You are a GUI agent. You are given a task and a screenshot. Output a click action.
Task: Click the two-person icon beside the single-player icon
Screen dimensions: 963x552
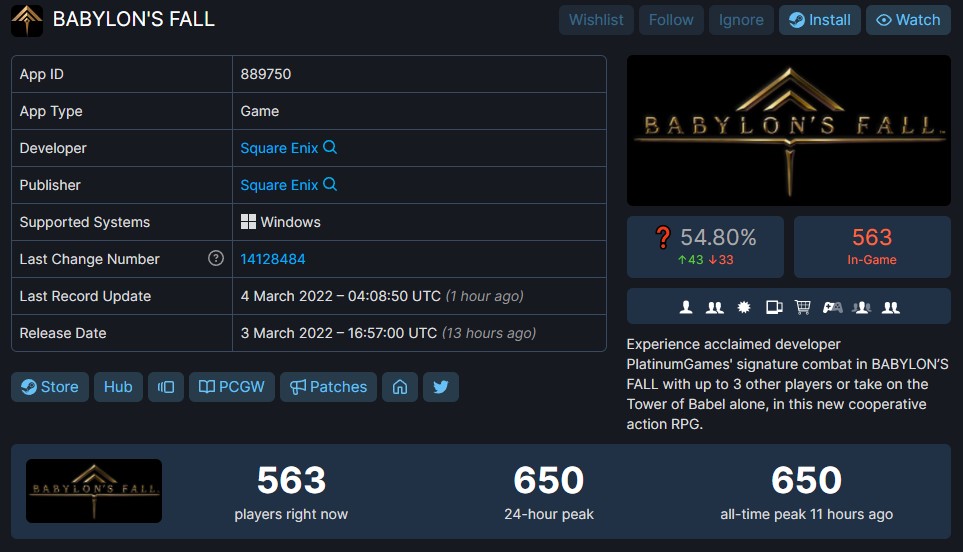[714, 307]
